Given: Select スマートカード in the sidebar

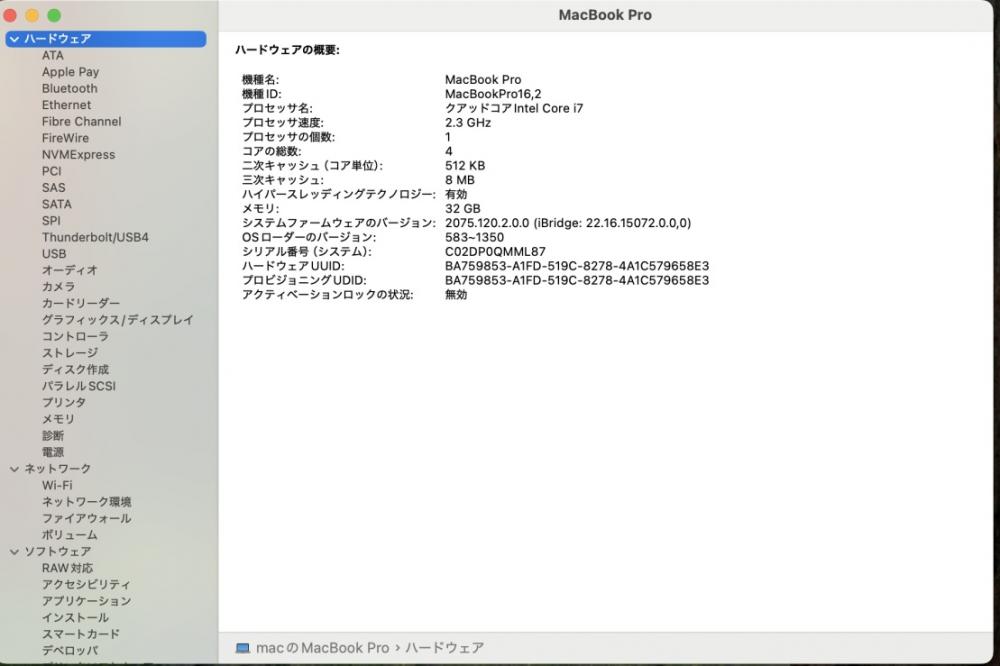Looking at the screenshot, I should [x=81, y=635].
